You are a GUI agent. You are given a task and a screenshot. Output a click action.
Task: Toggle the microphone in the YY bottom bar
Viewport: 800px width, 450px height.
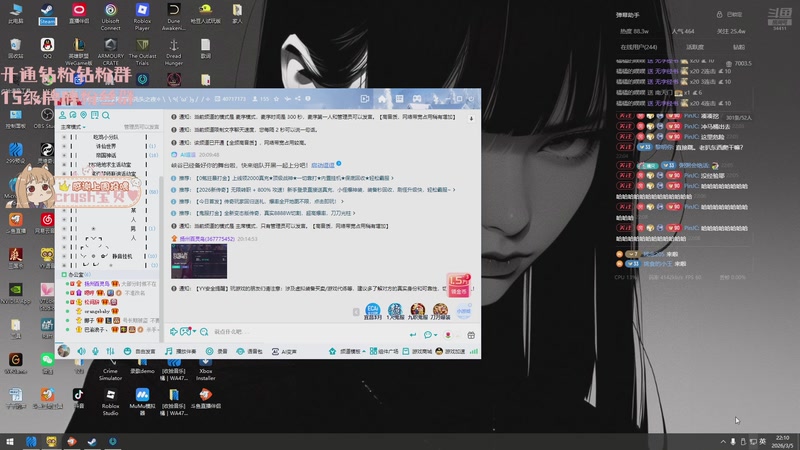click(x=95, y=352)
